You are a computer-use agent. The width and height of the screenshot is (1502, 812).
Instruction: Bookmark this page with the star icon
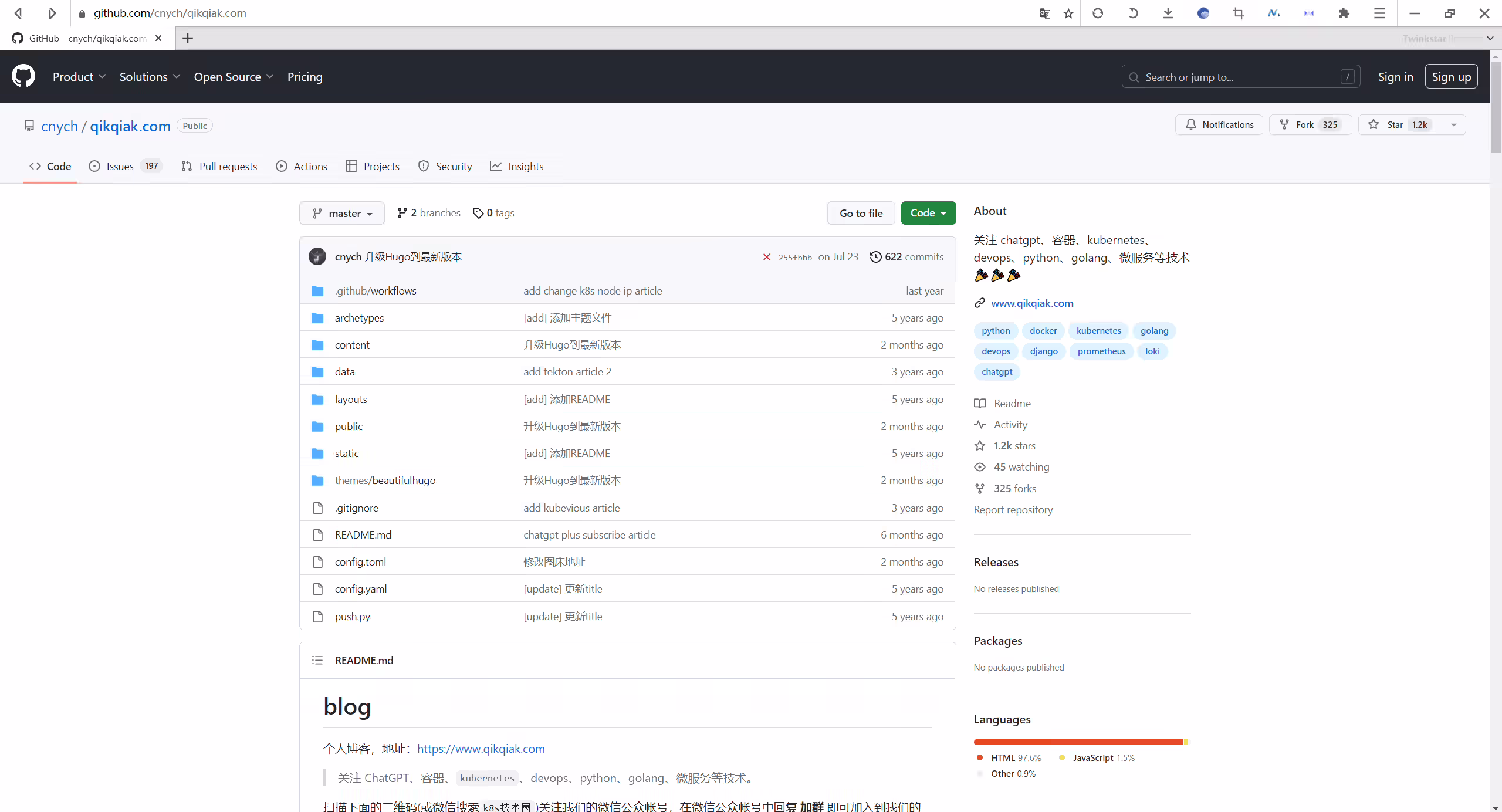(1068, 13)
